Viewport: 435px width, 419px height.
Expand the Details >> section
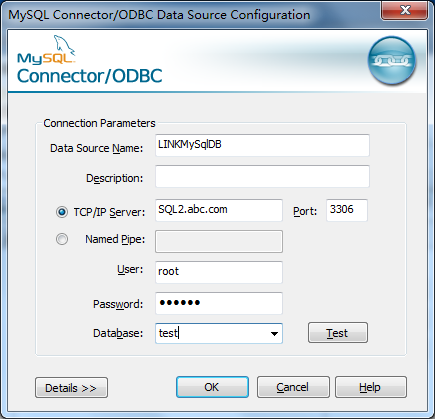[71, 387]
